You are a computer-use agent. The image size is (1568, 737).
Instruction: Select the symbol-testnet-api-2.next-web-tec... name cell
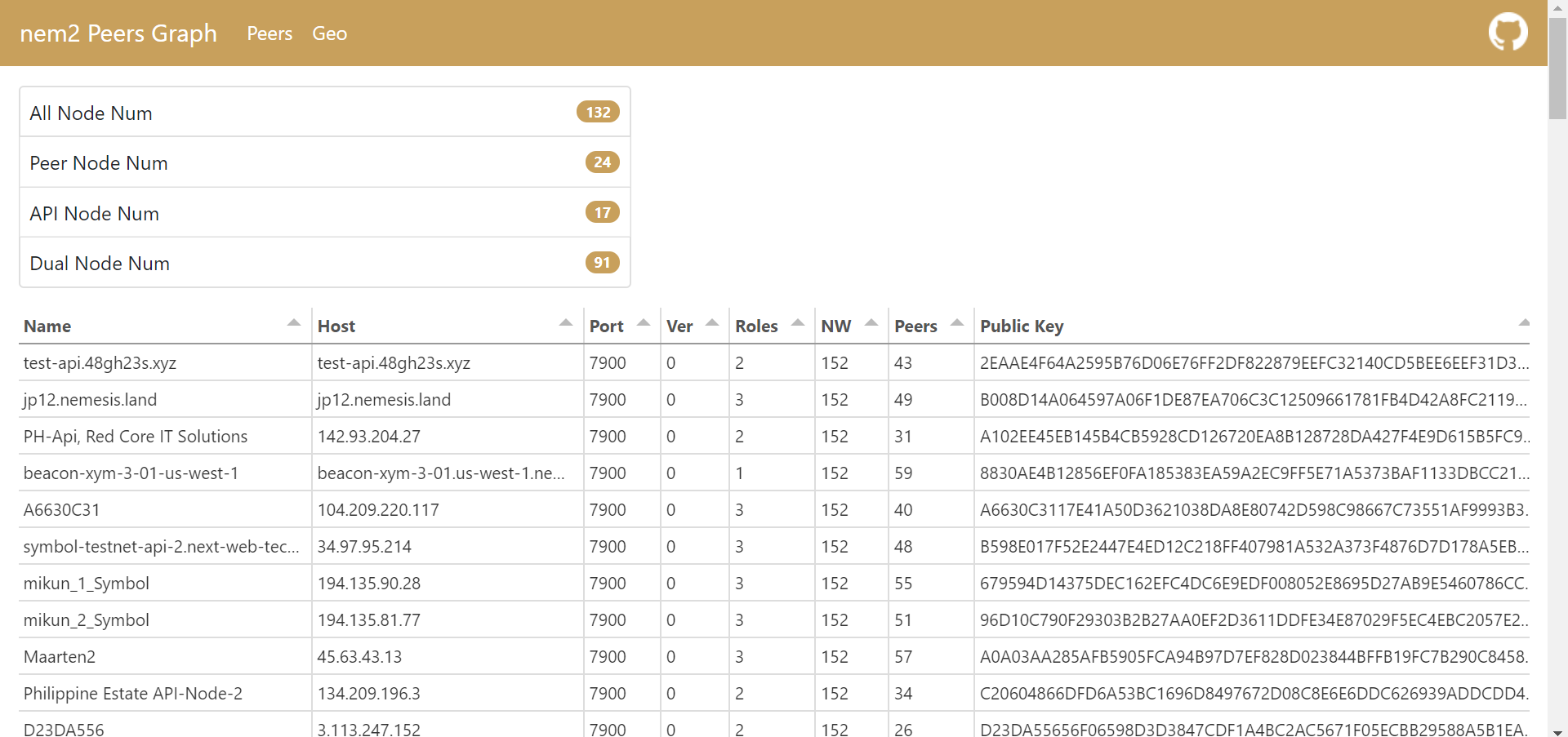[166, 546]
